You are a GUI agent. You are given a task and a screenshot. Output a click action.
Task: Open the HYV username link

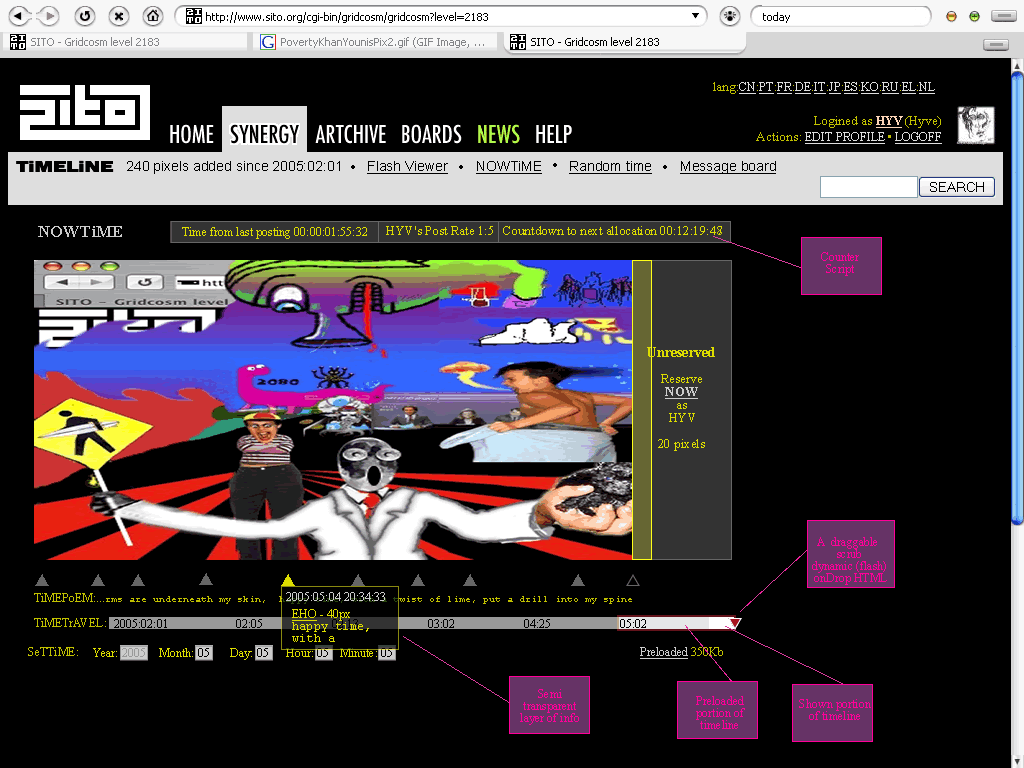tap(888, 121)
